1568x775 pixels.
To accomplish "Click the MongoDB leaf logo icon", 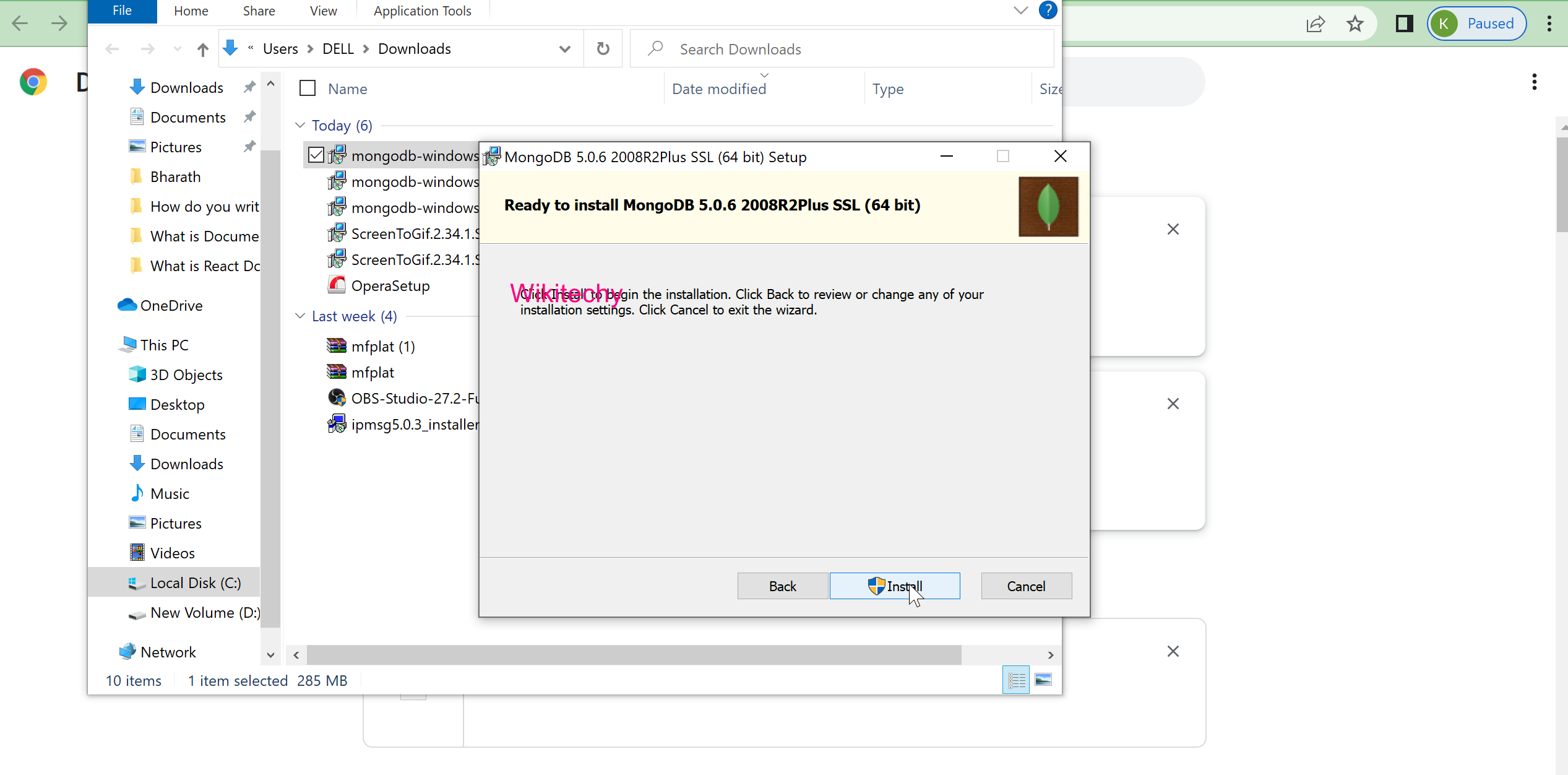I will pos(1049,206).
